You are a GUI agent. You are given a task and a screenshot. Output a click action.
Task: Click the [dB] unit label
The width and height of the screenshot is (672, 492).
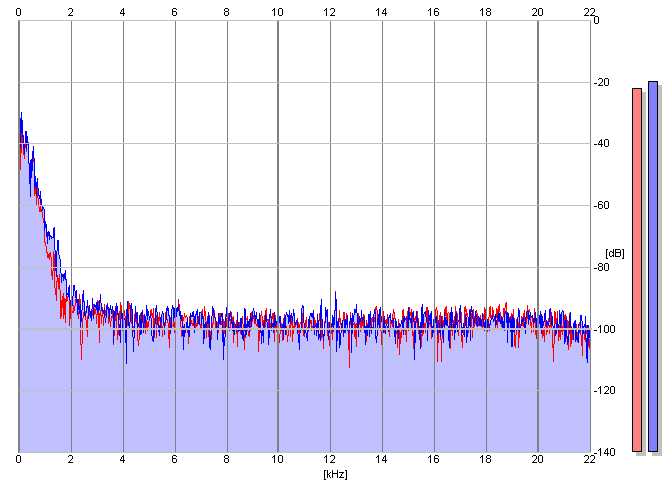click(615, 253)
